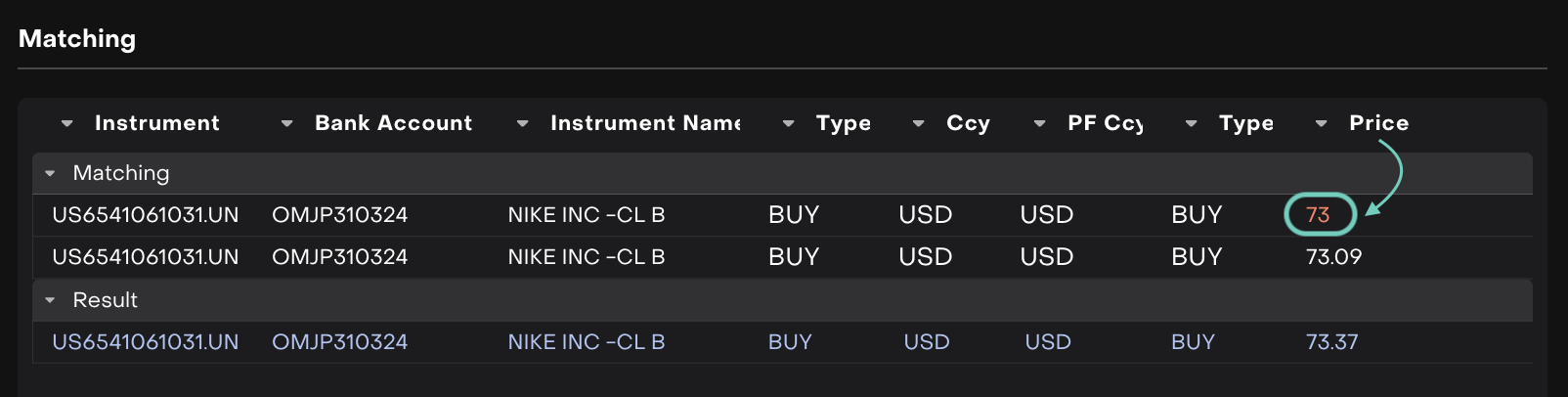Collapse the Result group row
Image resolution: width=1568 pixels, height=397 pixels.
tap(50, 301)
